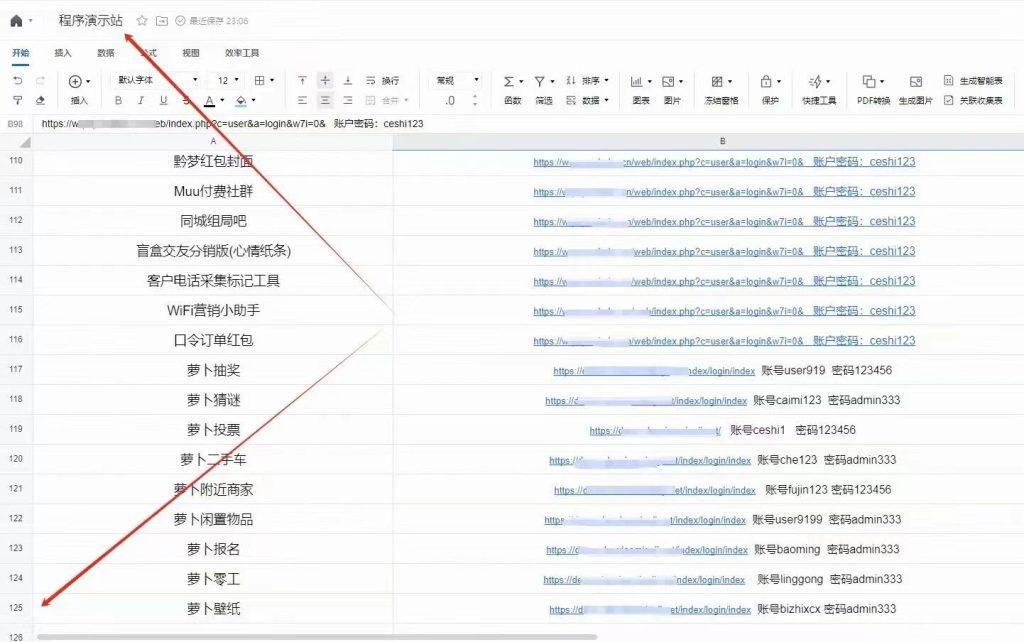Screen dimensions: 1024x642
Task: Click the PDF转换 icon
Action: (869, 82)
